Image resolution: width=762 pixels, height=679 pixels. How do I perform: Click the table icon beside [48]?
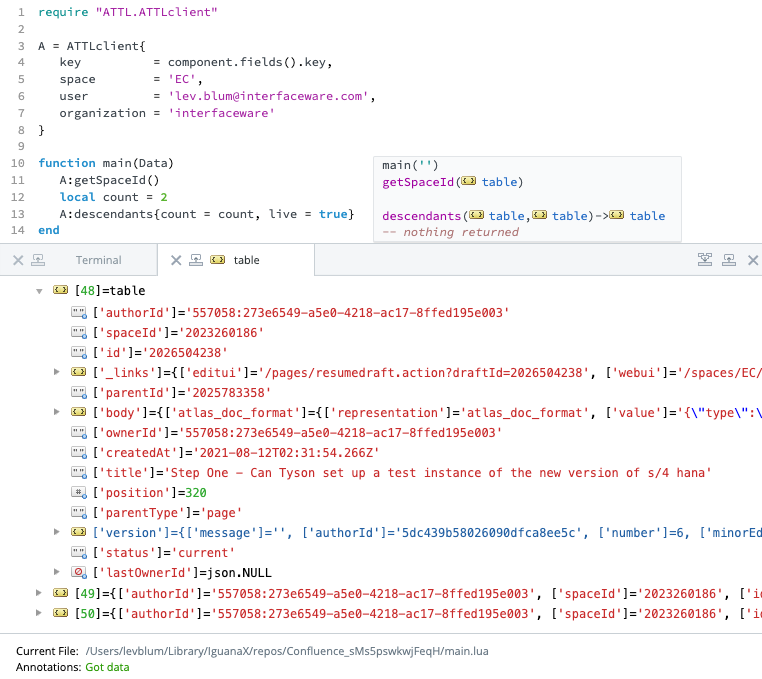point(60,291)
